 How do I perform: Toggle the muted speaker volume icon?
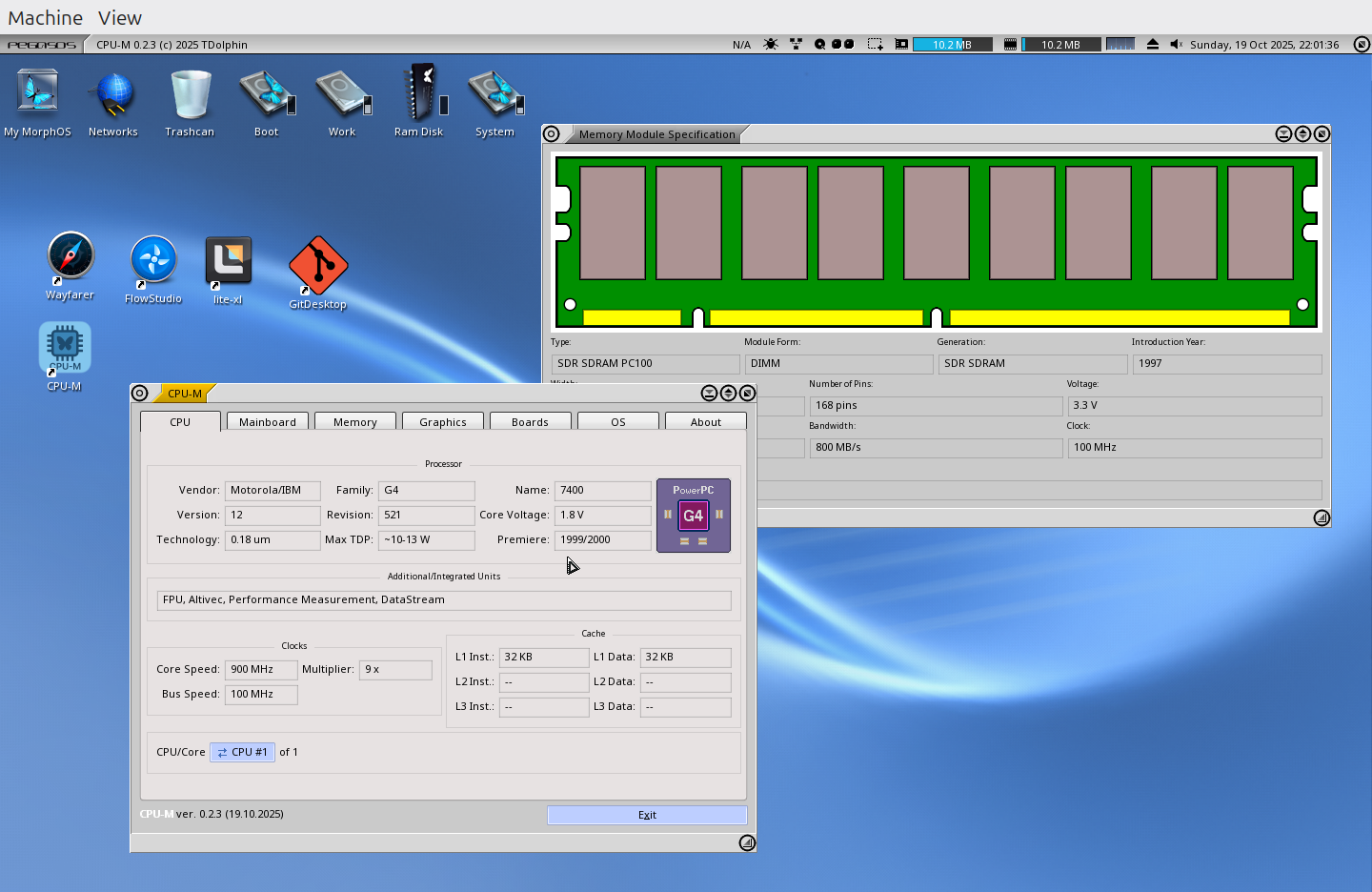click(x=1176, y=45)
